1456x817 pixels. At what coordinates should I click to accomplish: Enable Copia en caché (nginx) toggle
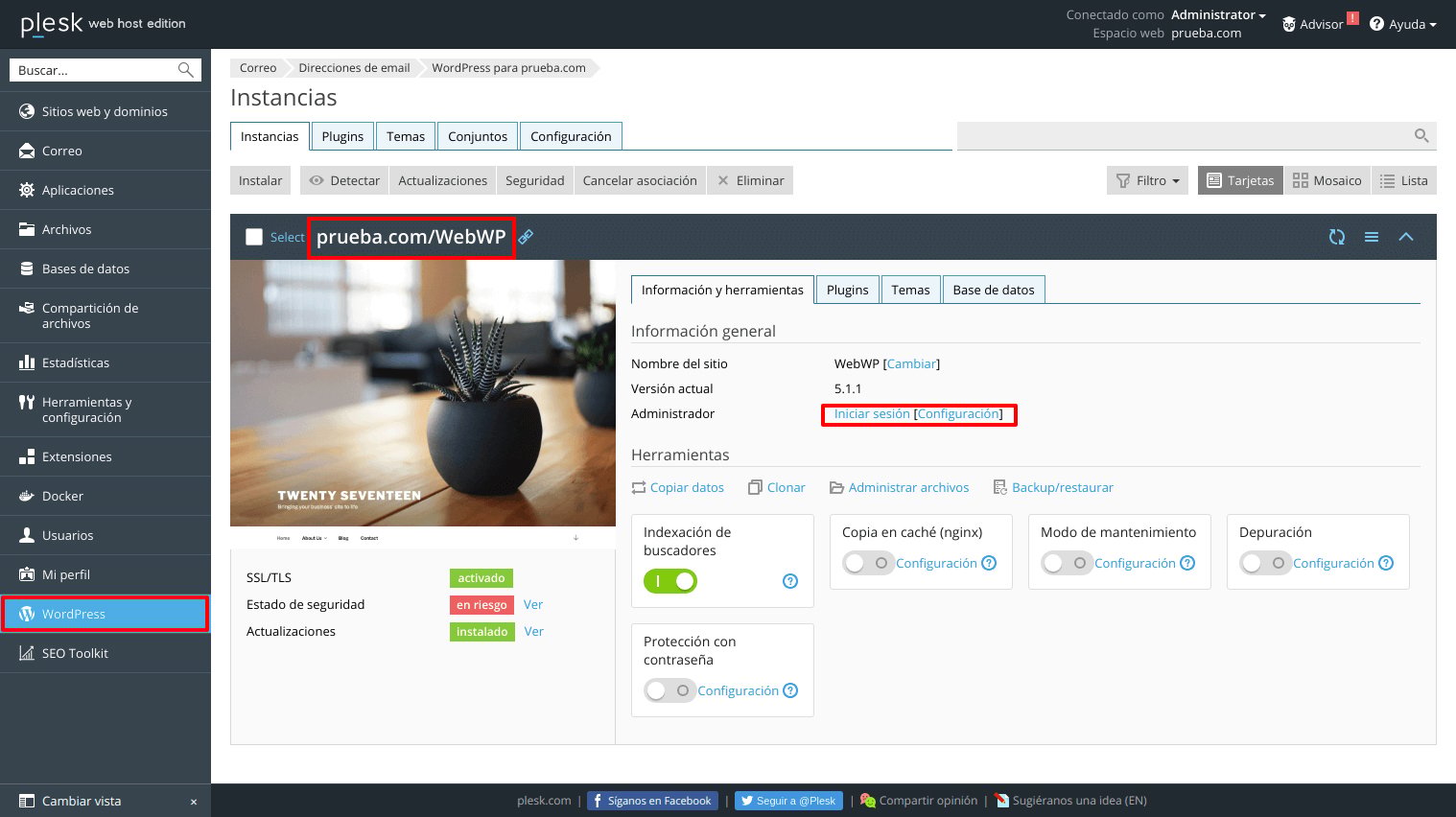869,563
